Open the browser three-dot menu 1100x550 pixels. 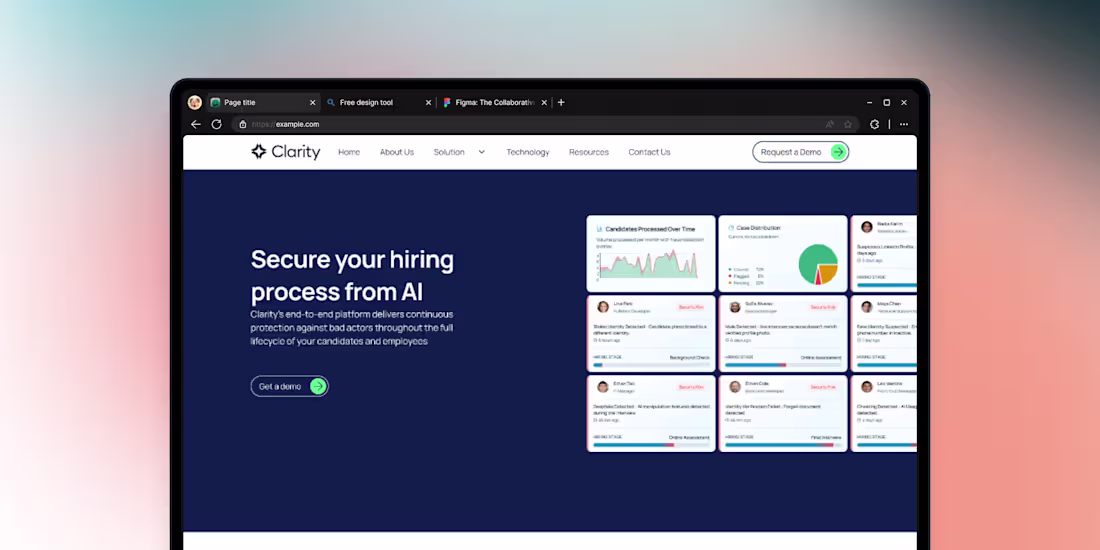tap(904, 124)
